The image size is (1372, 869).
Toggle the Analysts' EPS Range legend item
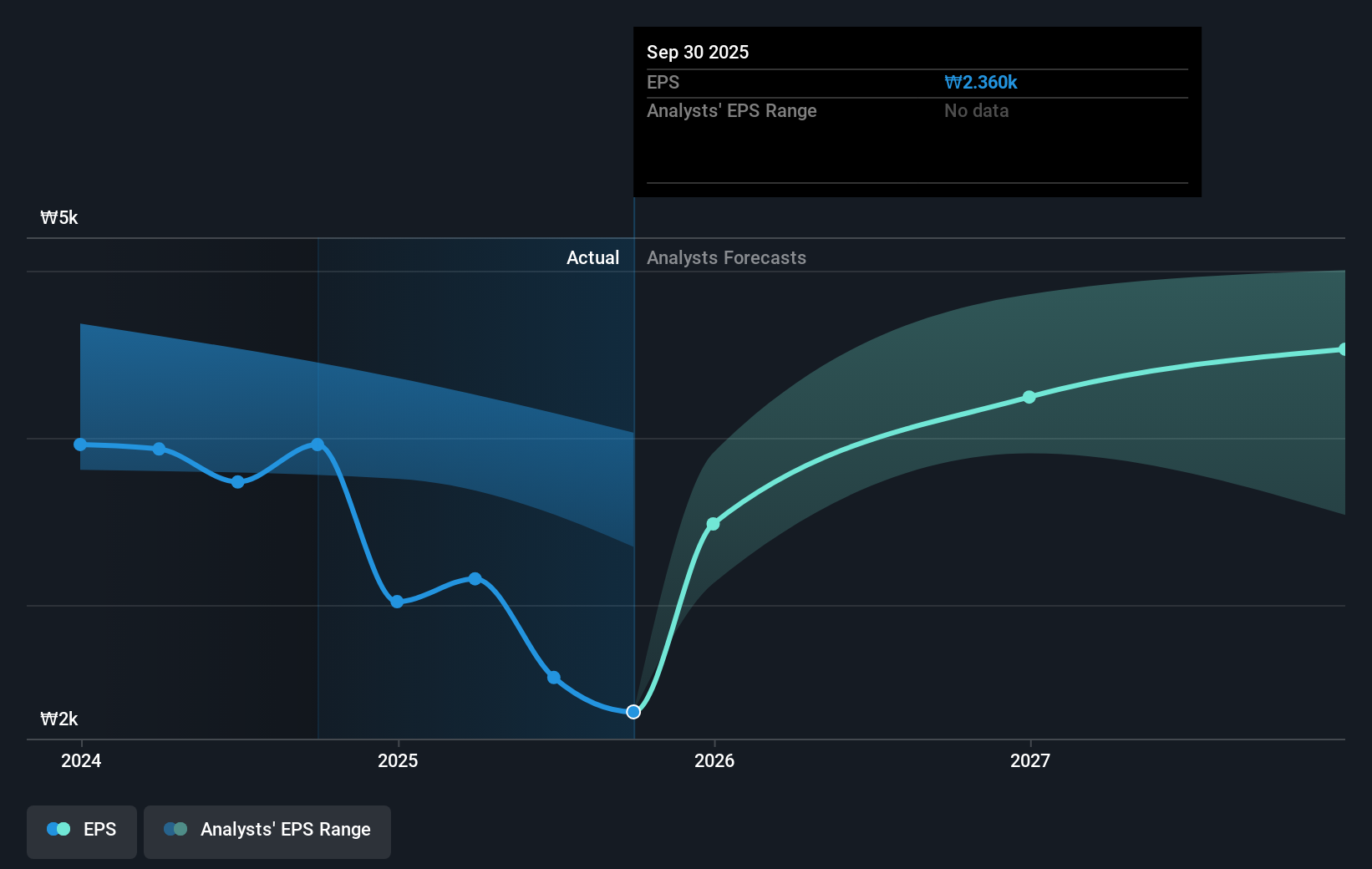click(x=267, y=830)
